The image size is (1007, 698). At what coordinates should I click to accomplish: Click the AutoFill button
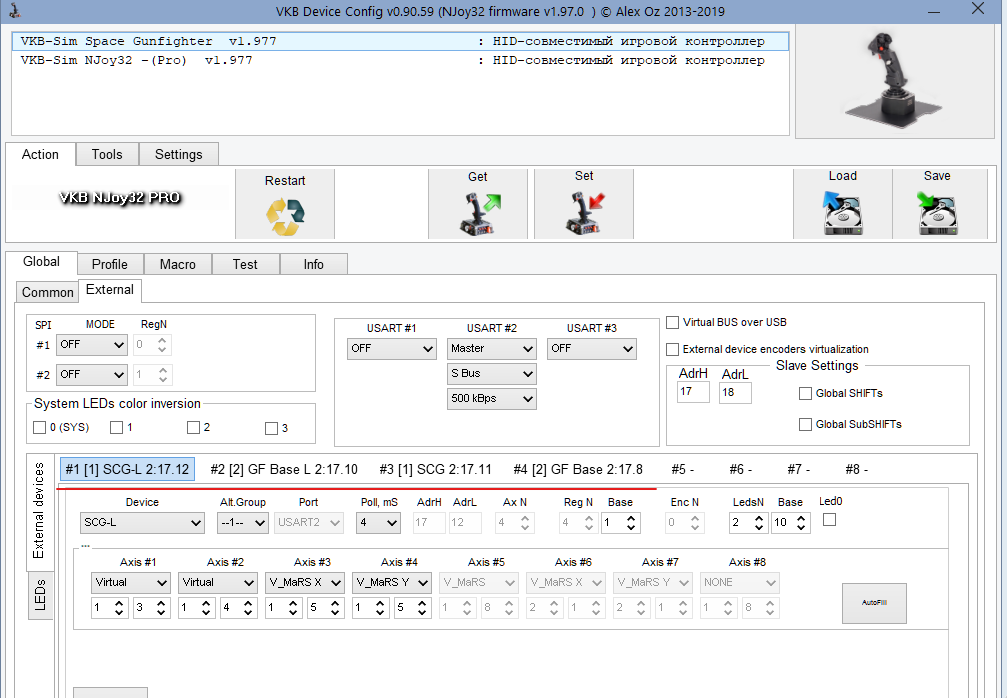coord(874,603)
